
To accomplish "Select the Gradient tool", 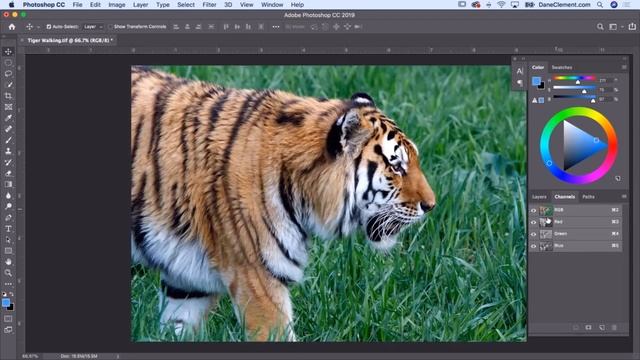I will click(8, 184).
